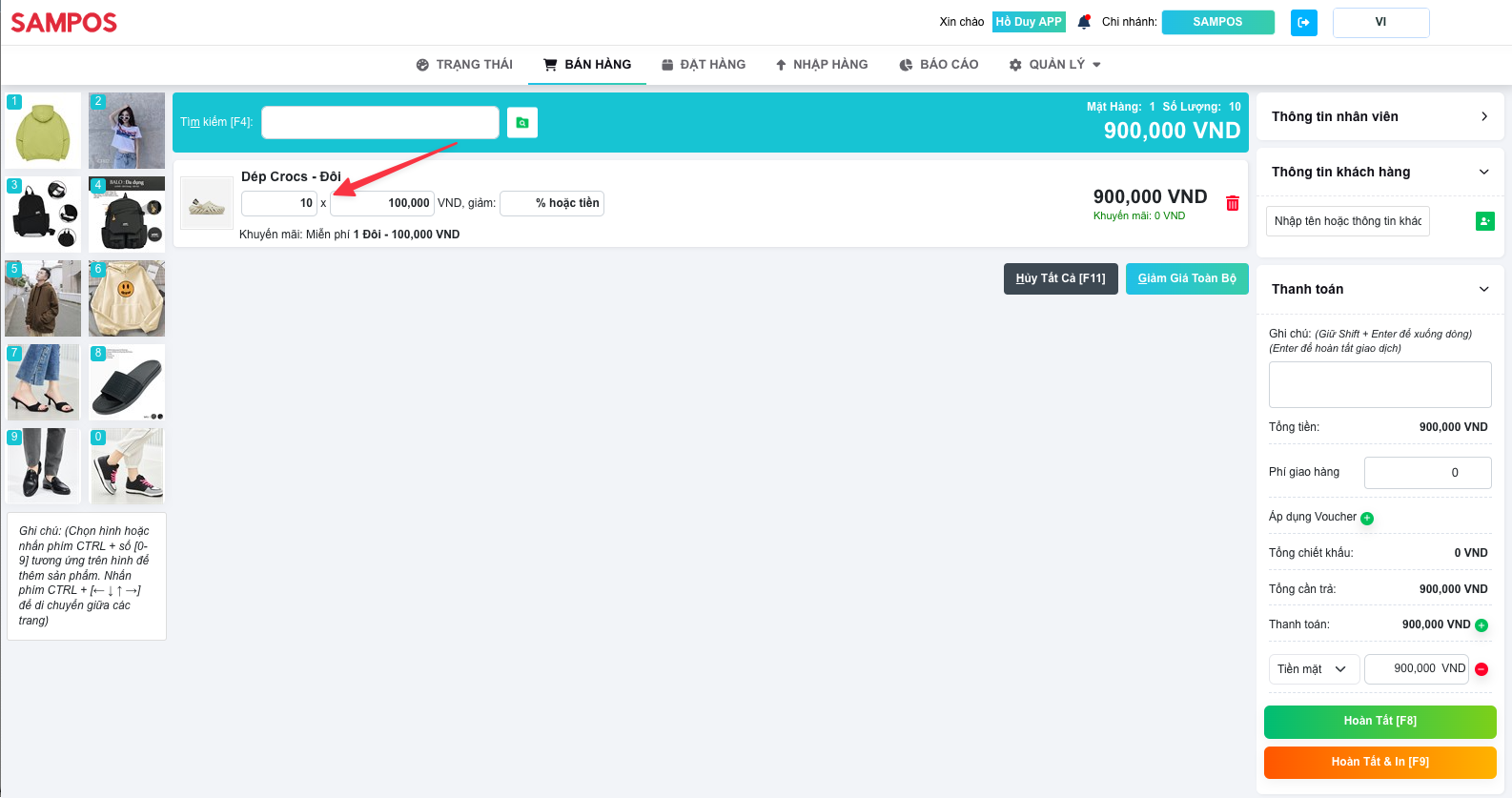Screen dimensions: 1512x798
Task: Expand Thông tin nhân viên panel
Action: tap(1380, 116)
